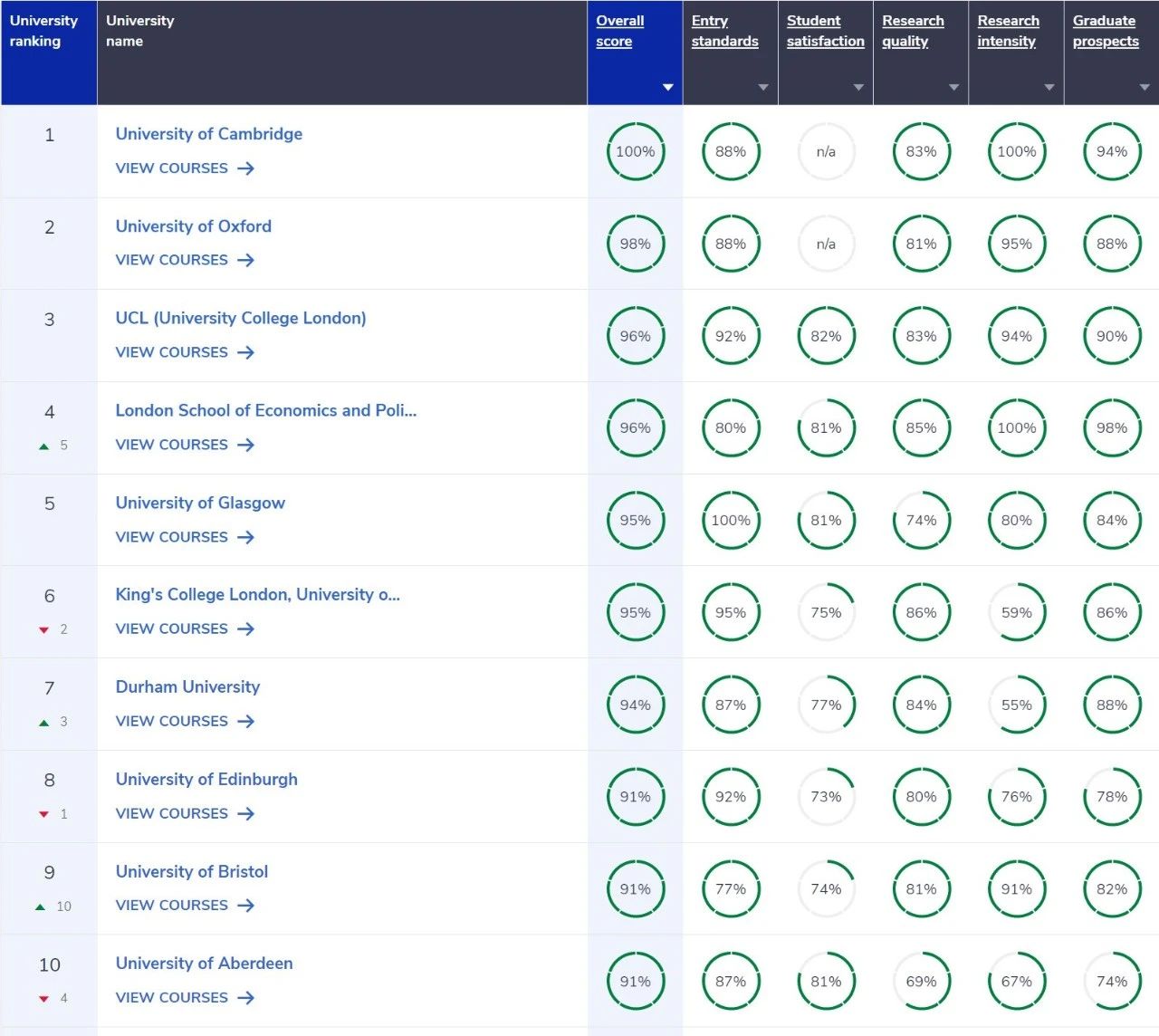This screenshot has width=1159, height=1036.
Task: View courses for Durham University
Action: click(x=172, y=722)
